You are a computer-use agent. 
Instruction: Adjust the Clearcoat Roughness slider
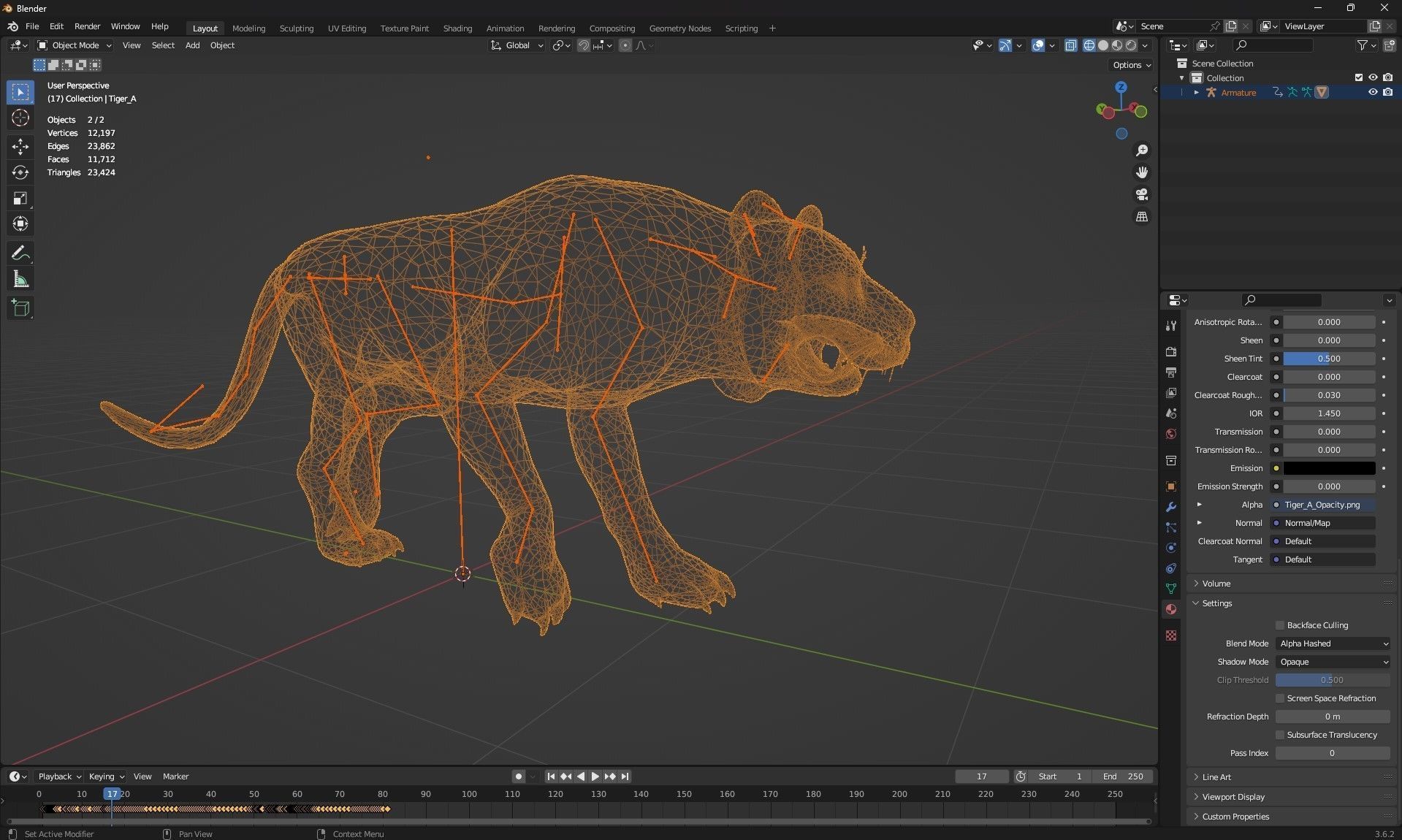(1329, 395)
